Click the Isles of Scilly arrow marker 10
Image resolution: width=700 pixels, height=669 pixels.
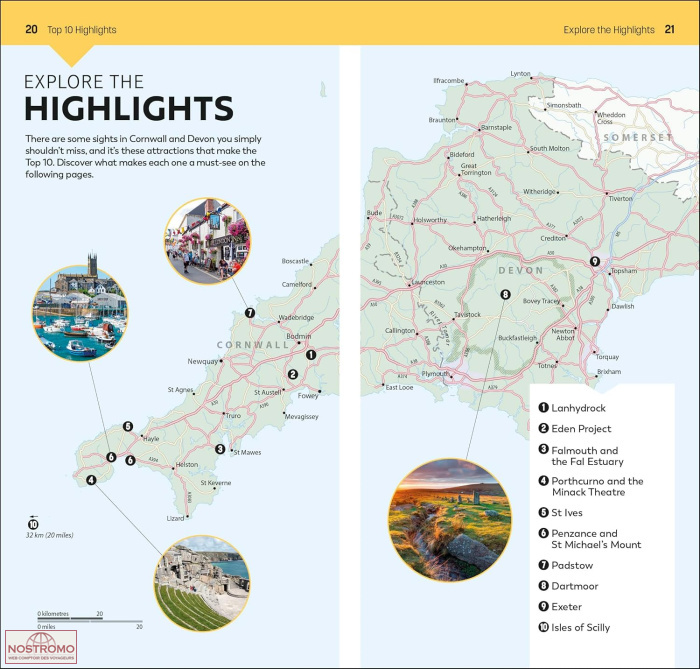[x=33, y=523]
